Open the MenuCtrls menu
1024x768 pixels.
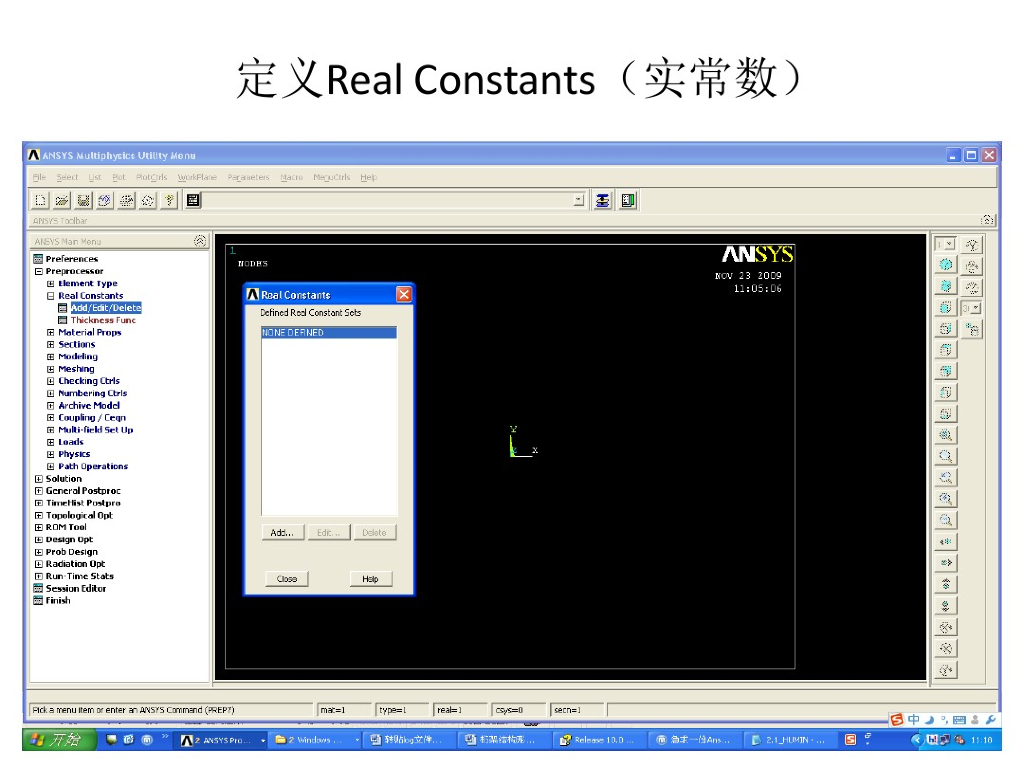332,177
